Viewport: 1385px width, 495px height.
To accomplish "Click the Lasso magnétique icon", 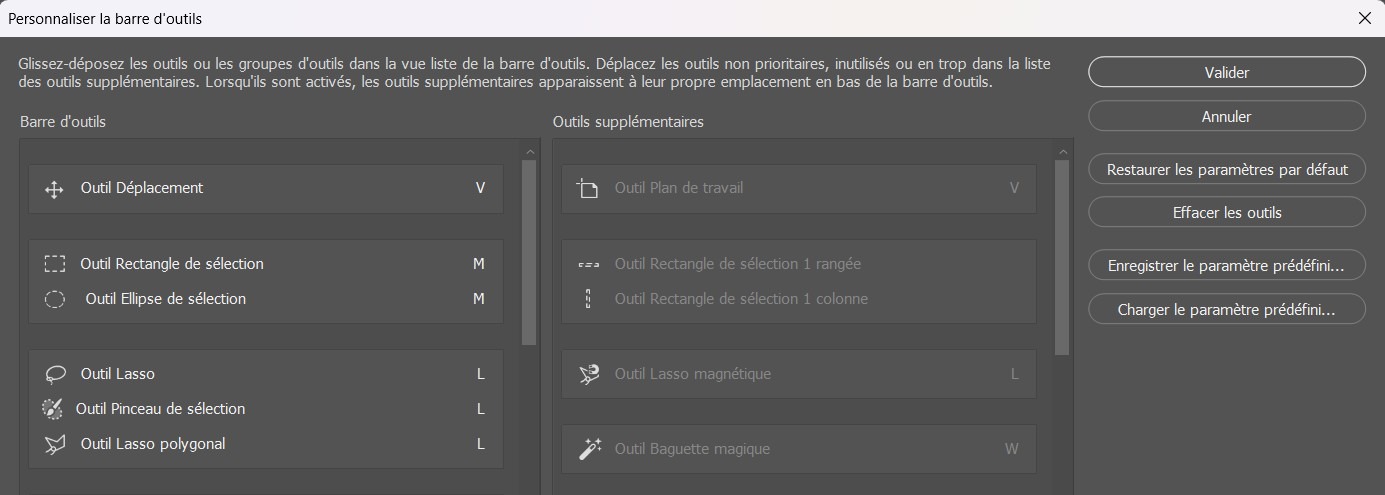I will click(589, 374).
